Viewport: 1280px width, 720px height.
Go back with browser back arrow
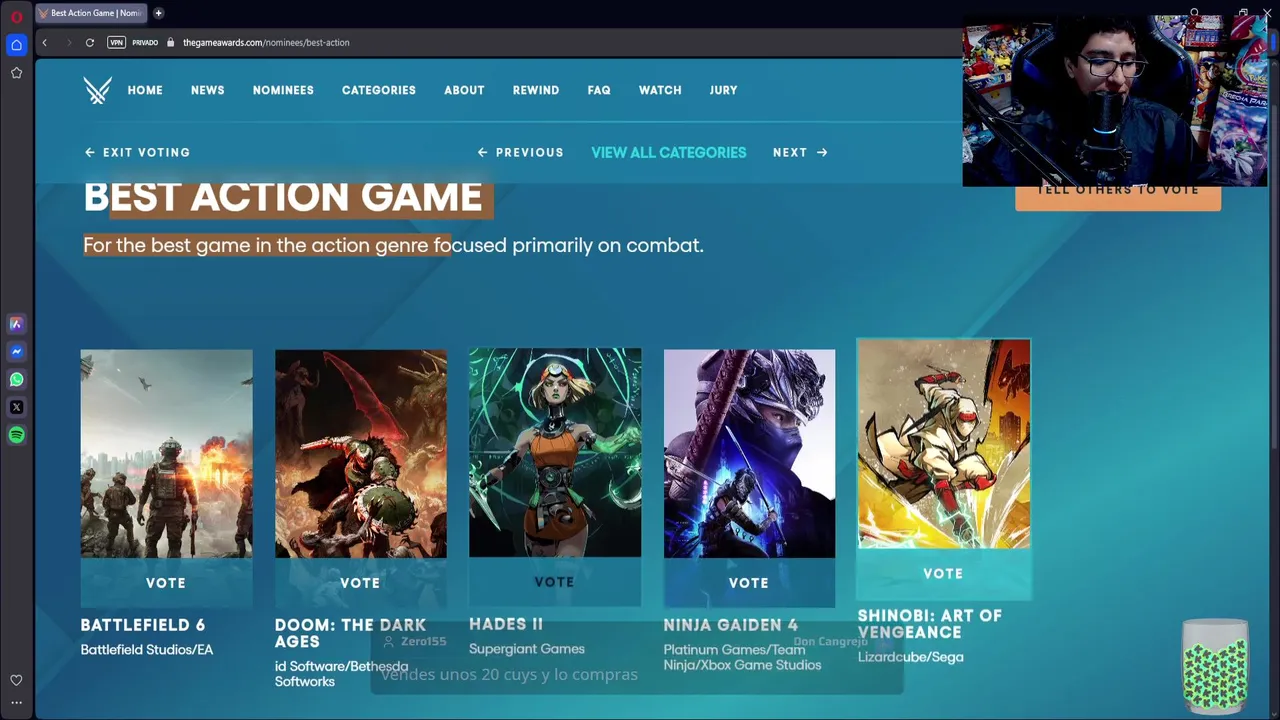(44, 43)
